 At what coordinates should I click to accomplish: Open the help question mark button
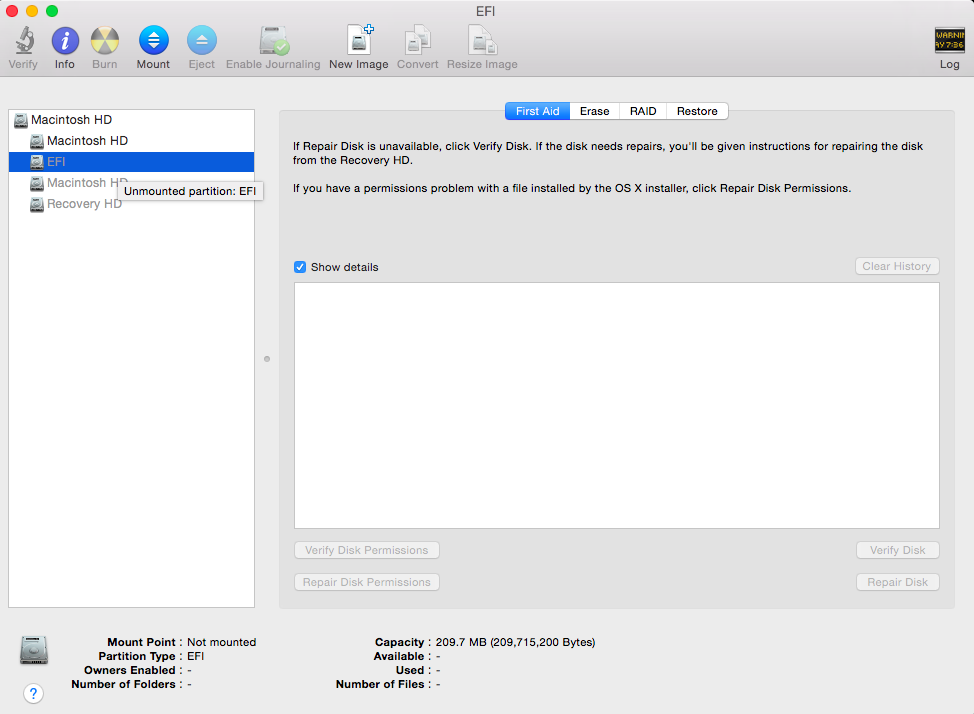pos(34,693)
